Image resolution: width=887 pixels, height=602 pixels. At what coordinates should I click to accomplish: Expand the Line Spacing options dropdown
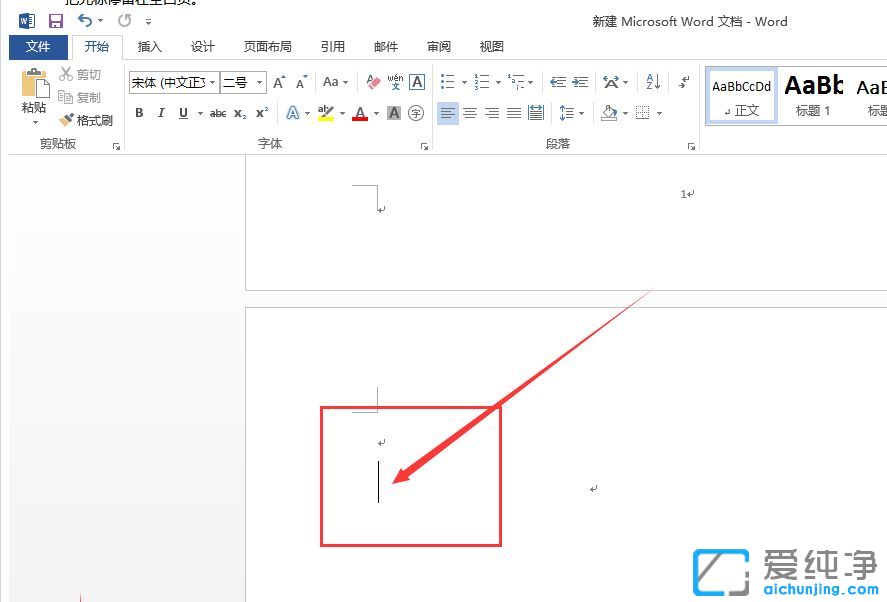(x=582, y=112)
